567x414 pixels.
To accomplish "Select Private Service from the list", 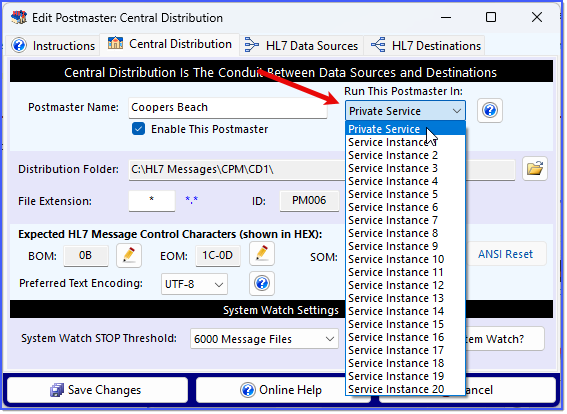I will 405,129.
